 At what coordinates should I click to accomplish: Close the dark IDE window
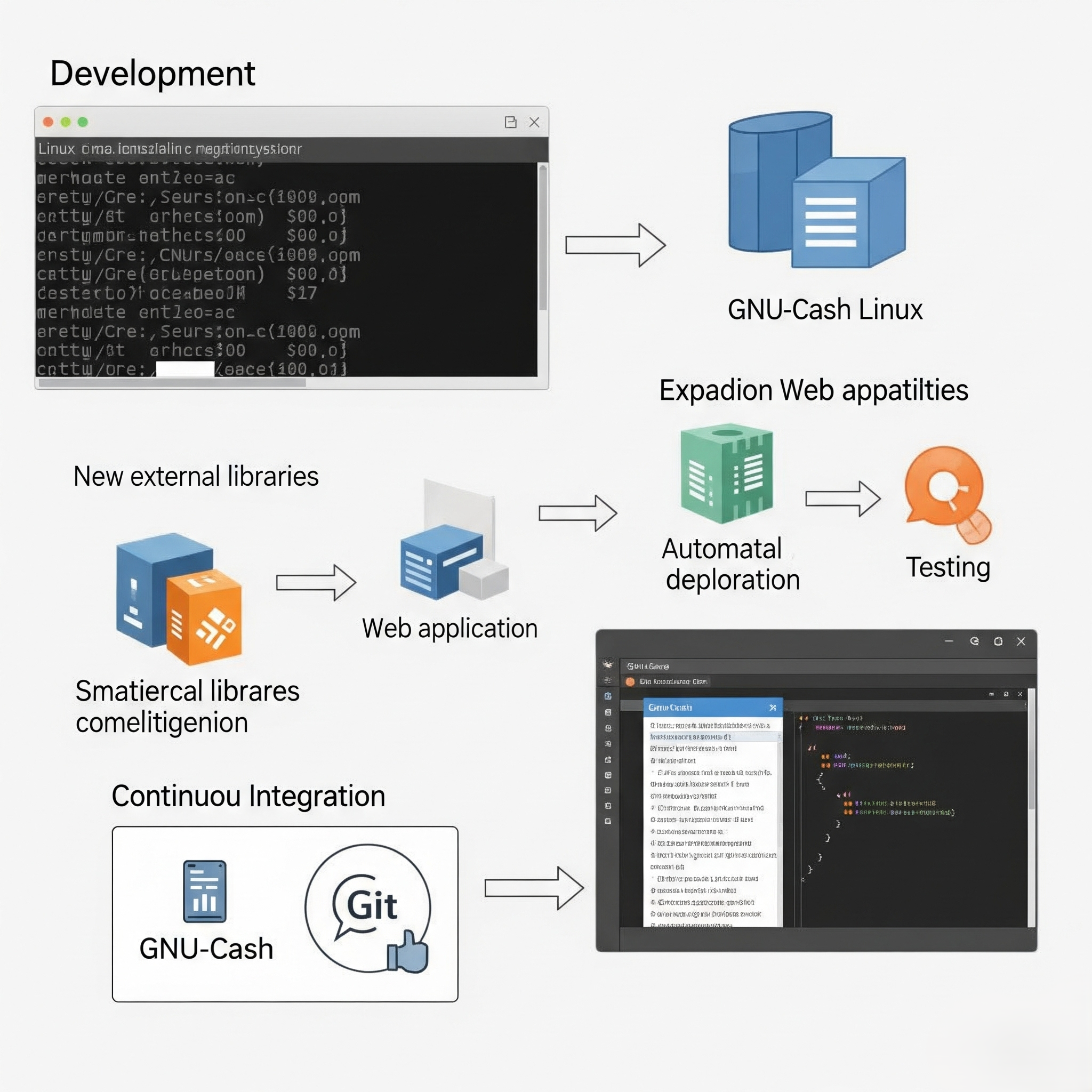click(1021, 641)
